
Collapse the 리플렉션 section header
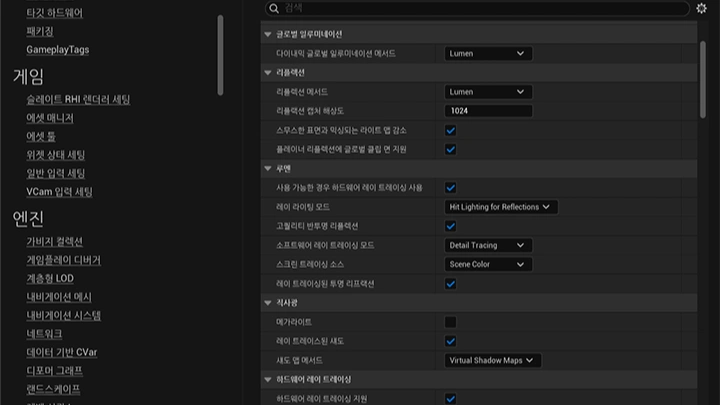click(x=268, y=72)
